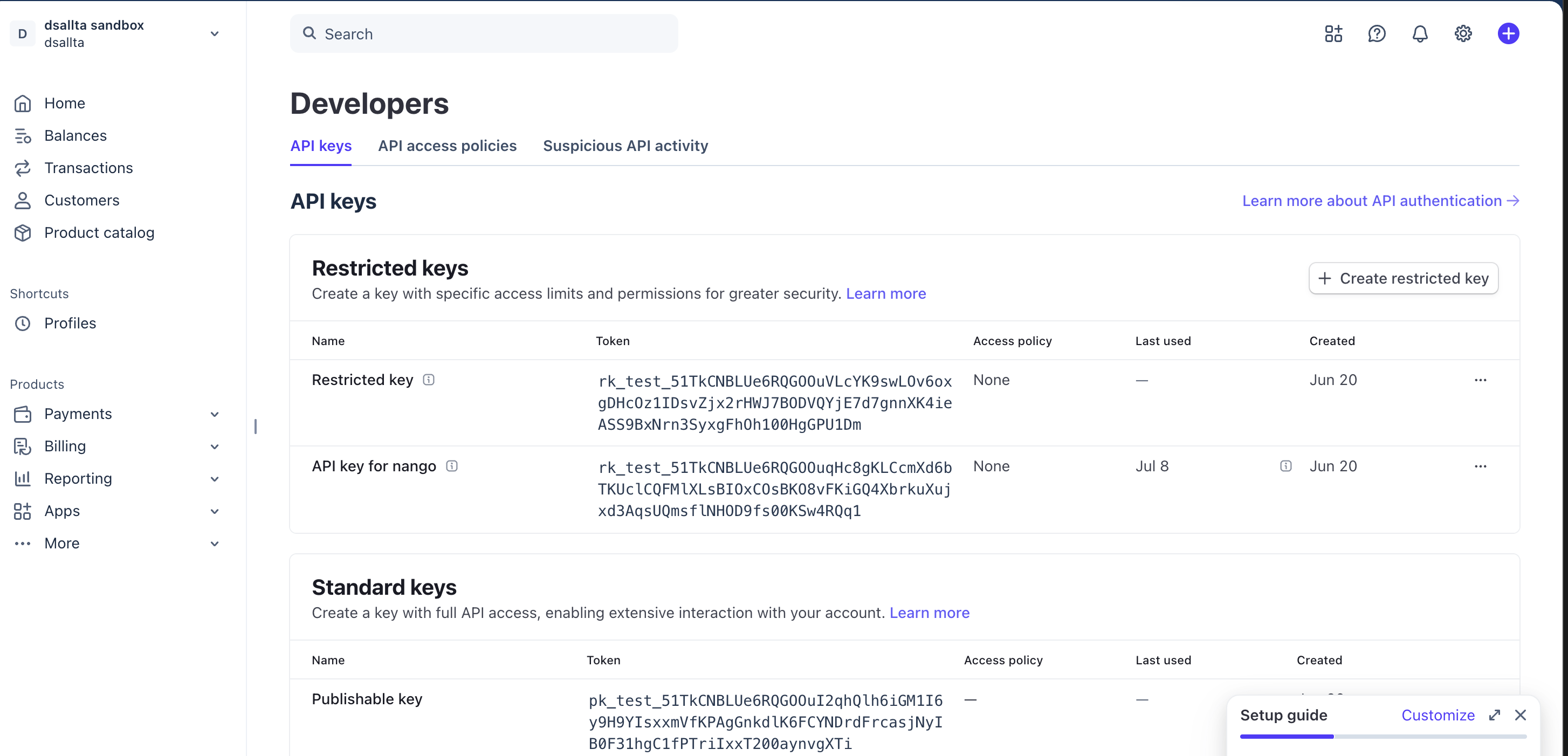Open settings gear icon
This screenshot has width=1568, height=756.
coord(1463,33)
